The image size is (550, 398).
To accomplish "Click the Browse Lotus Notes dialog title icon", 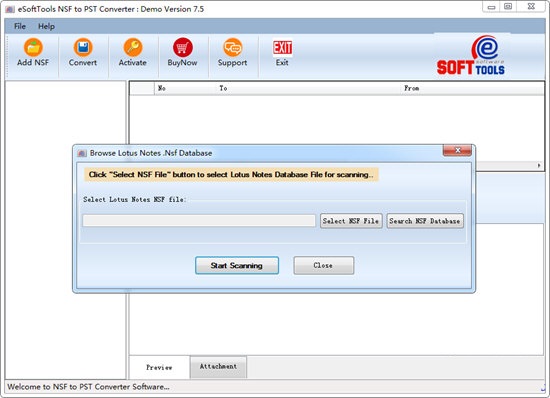I will pos(82,153).
